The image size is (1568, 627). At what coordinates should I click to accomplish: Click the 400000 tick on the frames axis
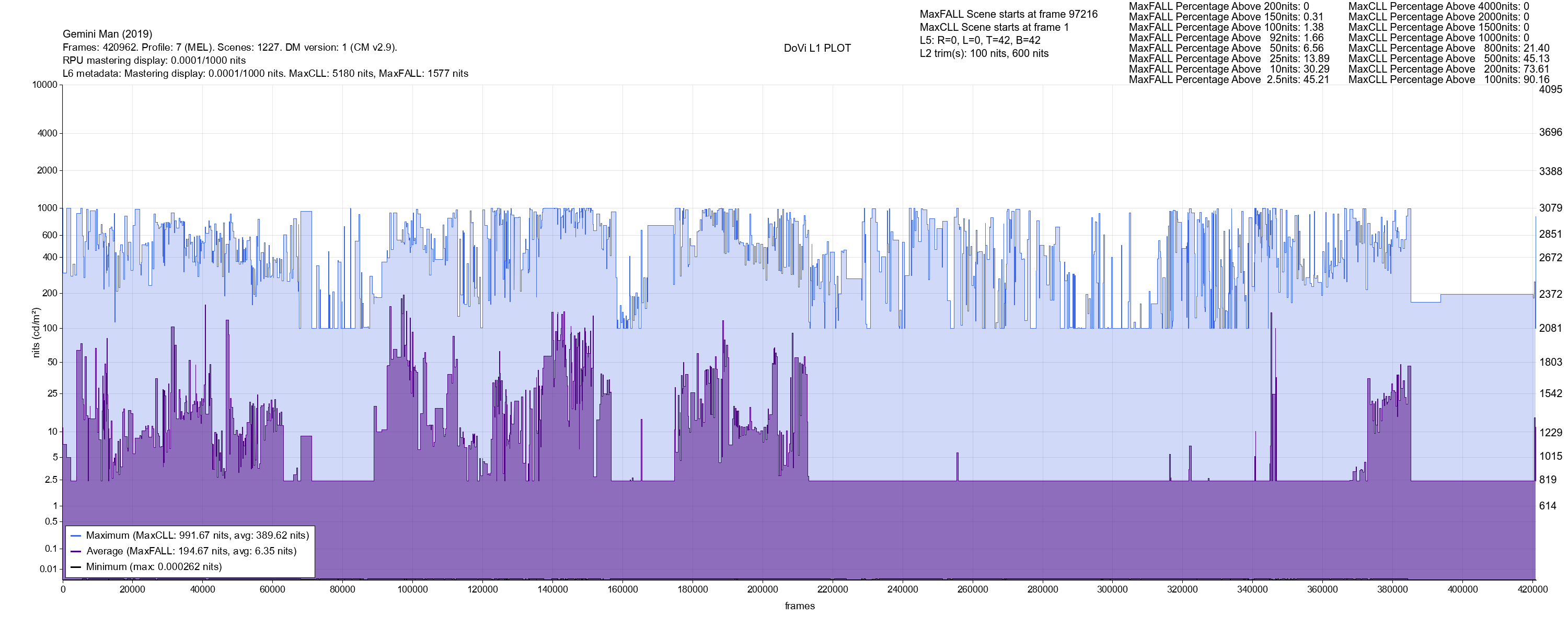pyautogui.click(x=1462, y=589)
